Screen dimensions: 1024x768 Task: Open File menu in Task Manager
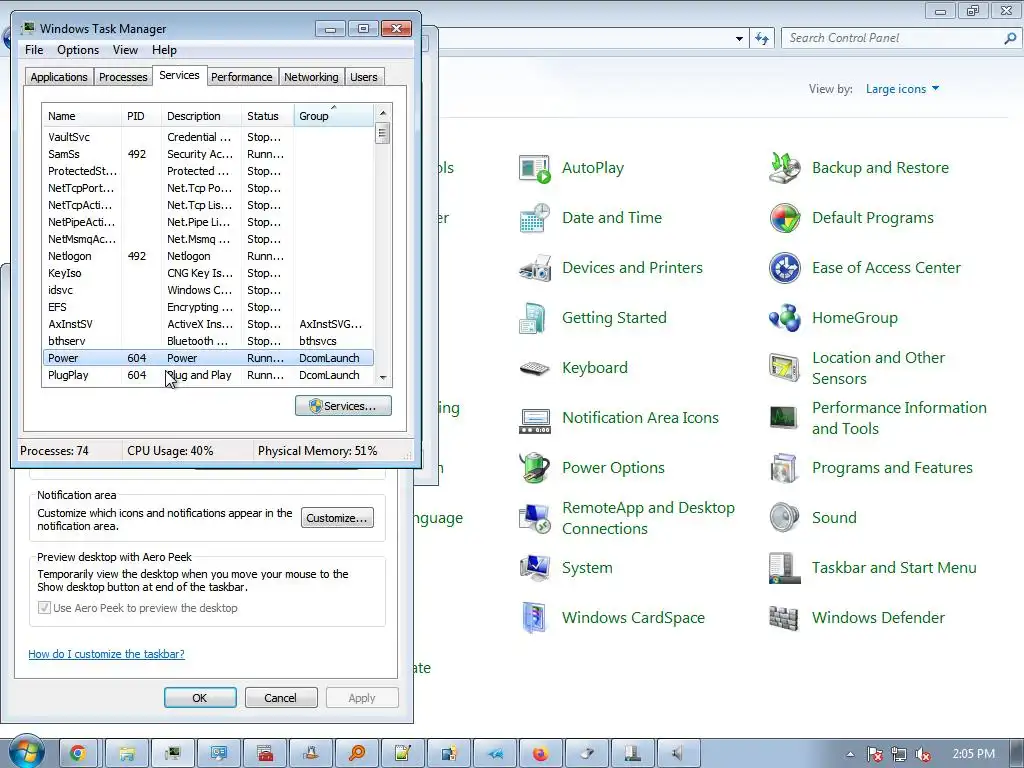pyautogui.click(x=34, y=50)
